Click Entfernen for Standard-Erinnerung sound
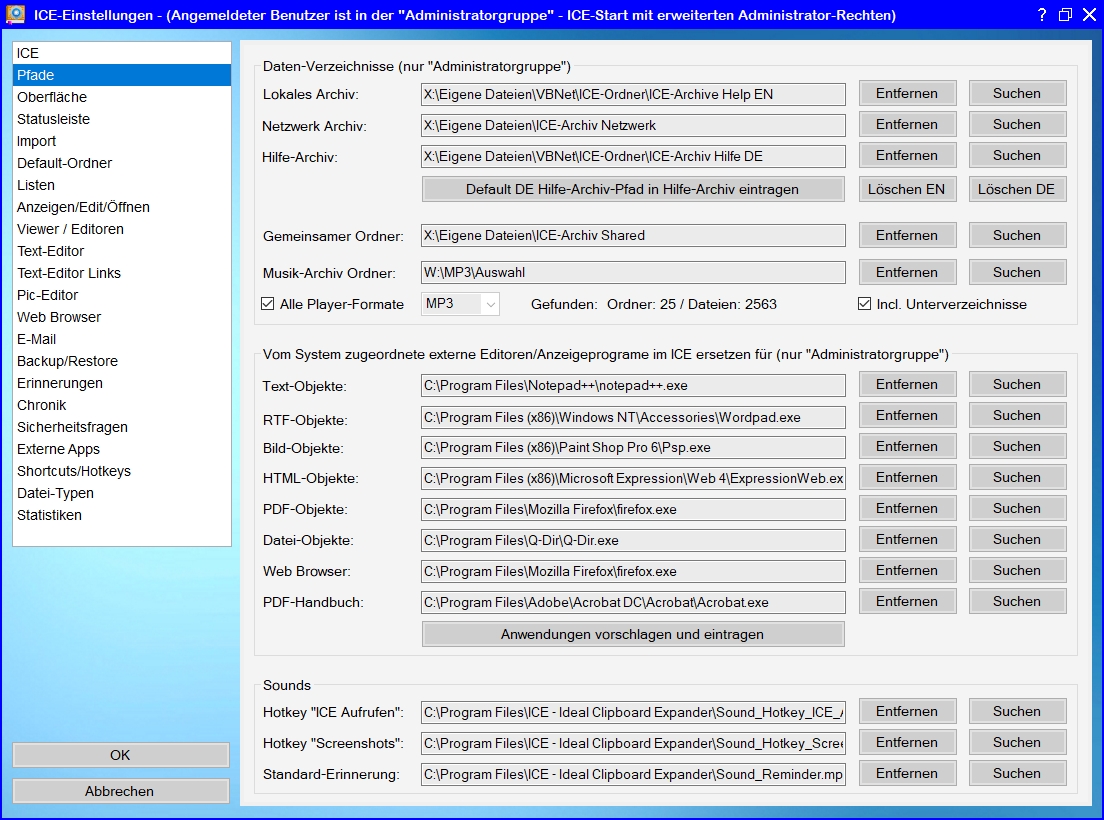This screenshot has width=1104, height=820. [x=907, y=774]
